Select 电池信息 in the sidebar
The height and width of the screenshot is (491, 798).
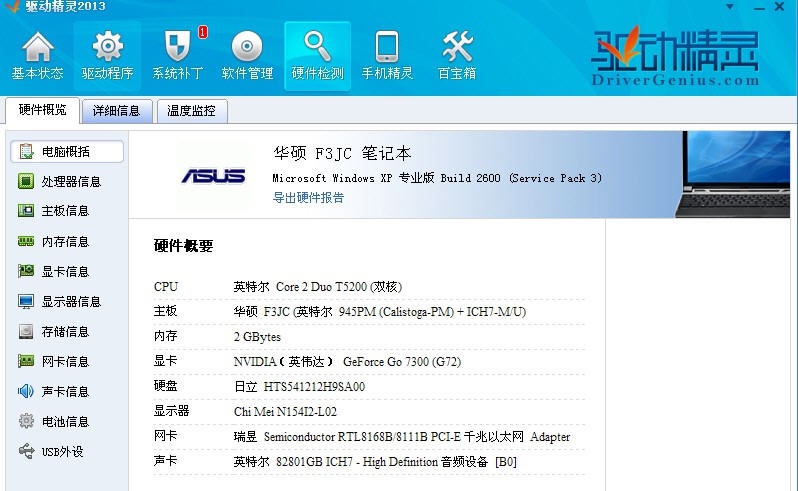(x=65, y=422)
